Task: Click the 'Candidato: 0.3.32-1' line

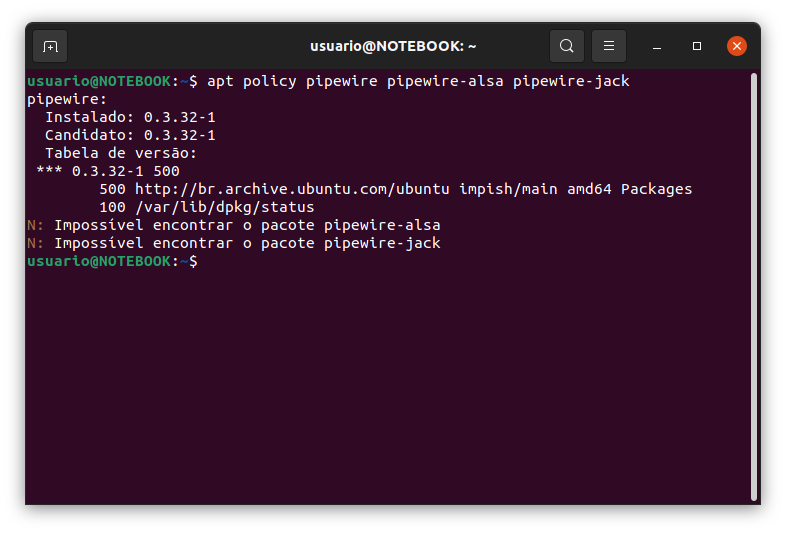Action: coord(130,135)
